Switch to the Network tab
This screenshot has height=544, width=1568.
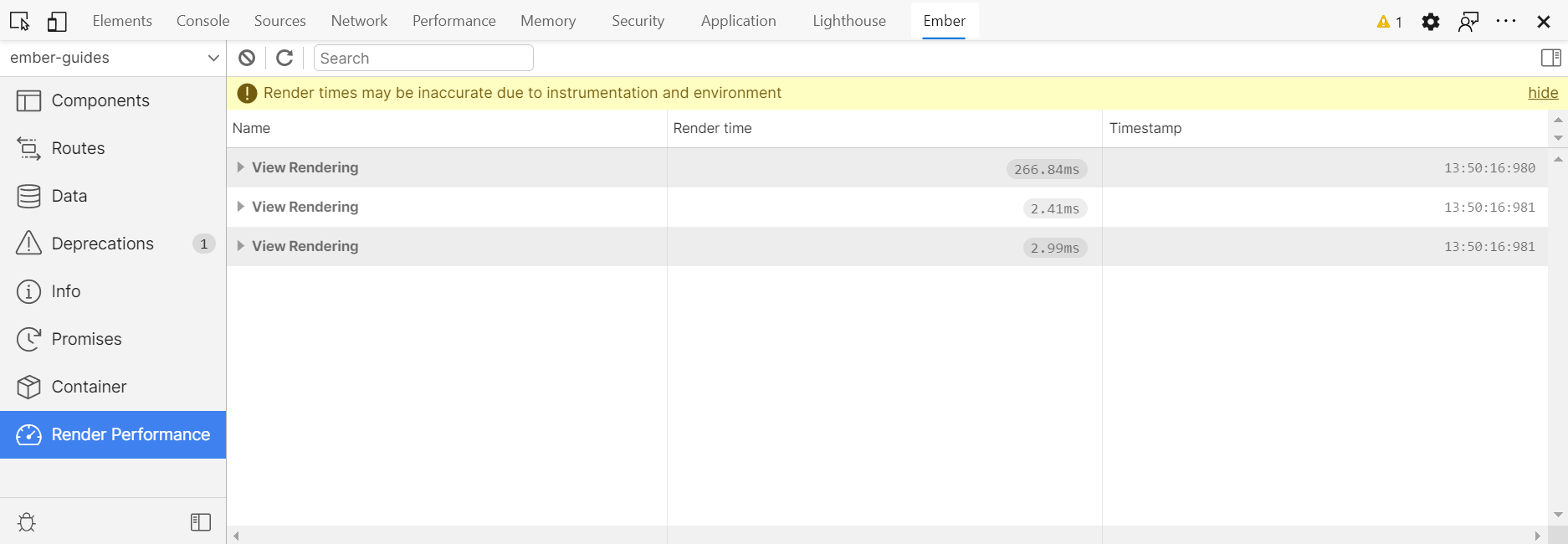click(x=359, y=21)
